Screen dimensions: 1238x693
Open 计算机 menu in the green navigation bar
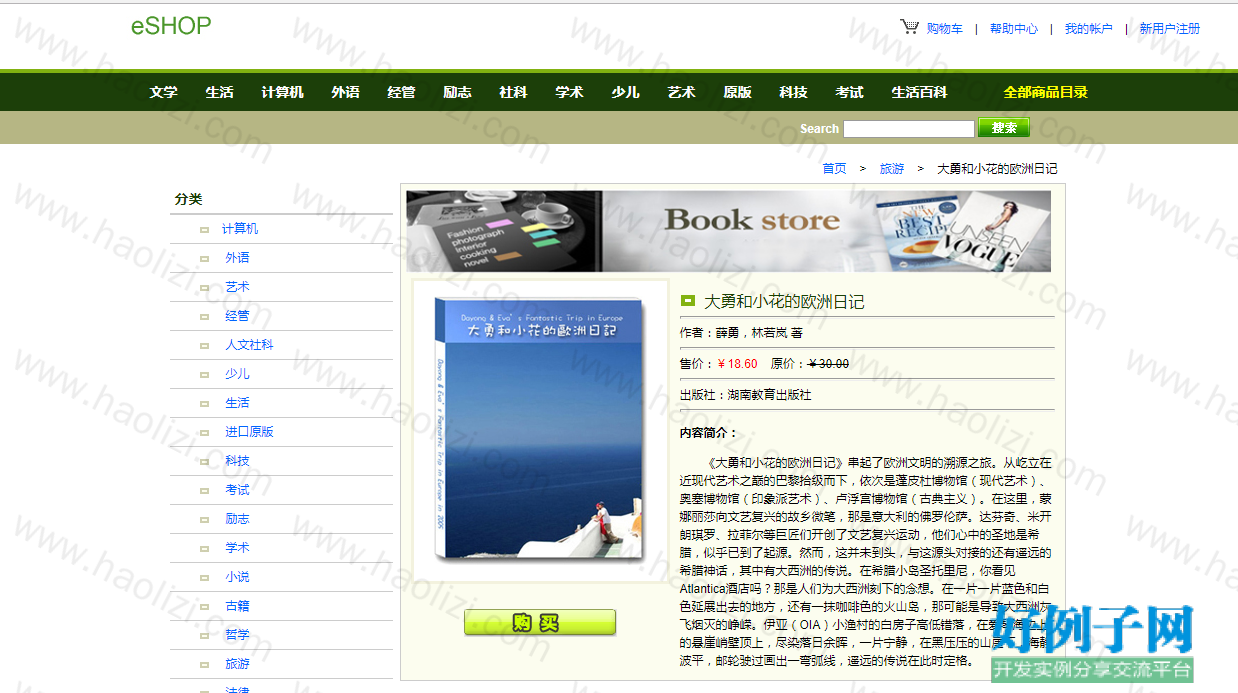(283, 92)
